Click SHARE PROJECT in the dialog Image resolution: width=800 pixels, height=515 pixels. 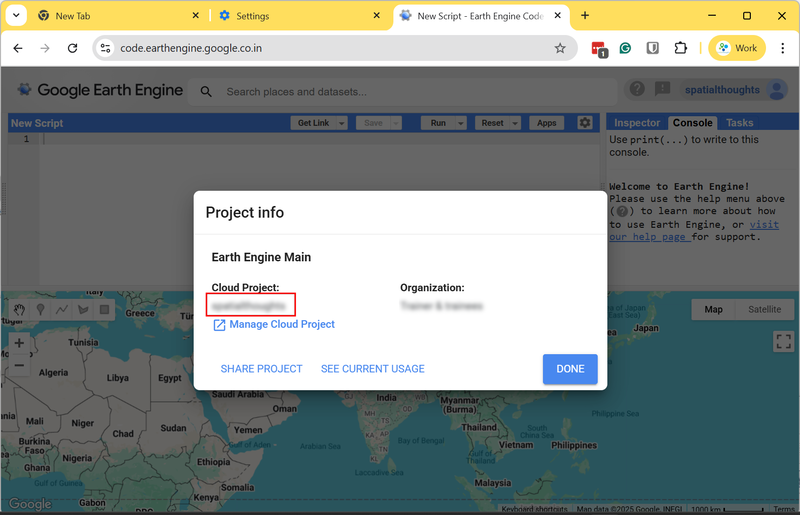click(261, 369)
